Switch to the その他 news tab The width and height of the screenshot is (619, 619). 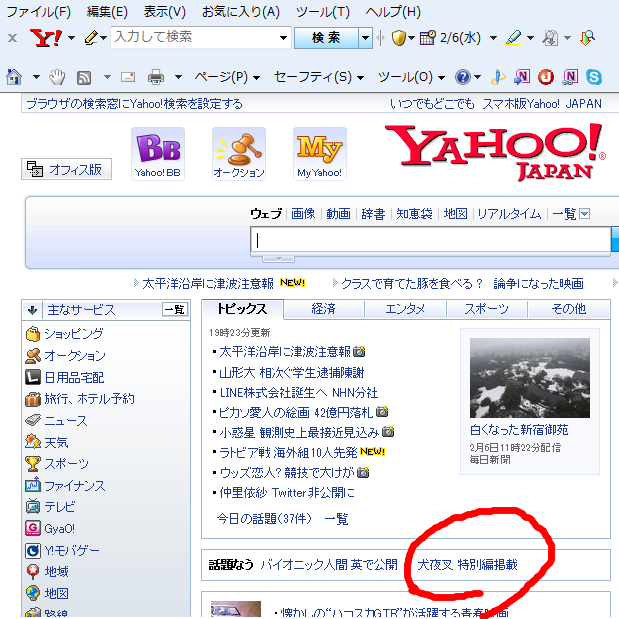click(569, 309)
